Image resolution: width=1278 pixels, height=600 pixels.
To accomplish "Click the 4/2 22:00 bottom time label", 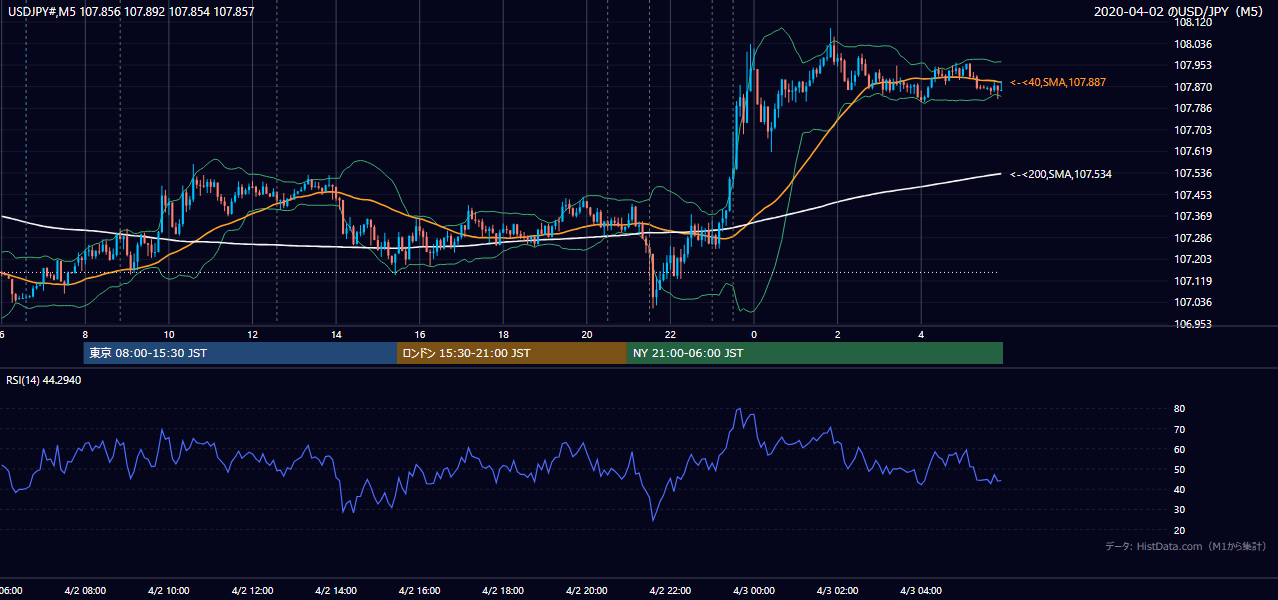I will (671, 591).
